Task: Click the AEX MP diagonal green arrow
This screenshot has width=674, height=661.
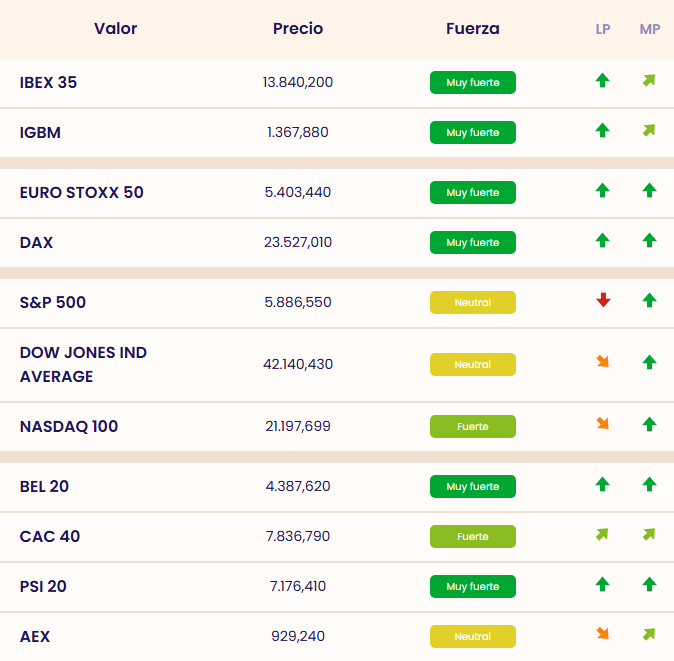Action: pyautogui.click(x=649, y=634)
